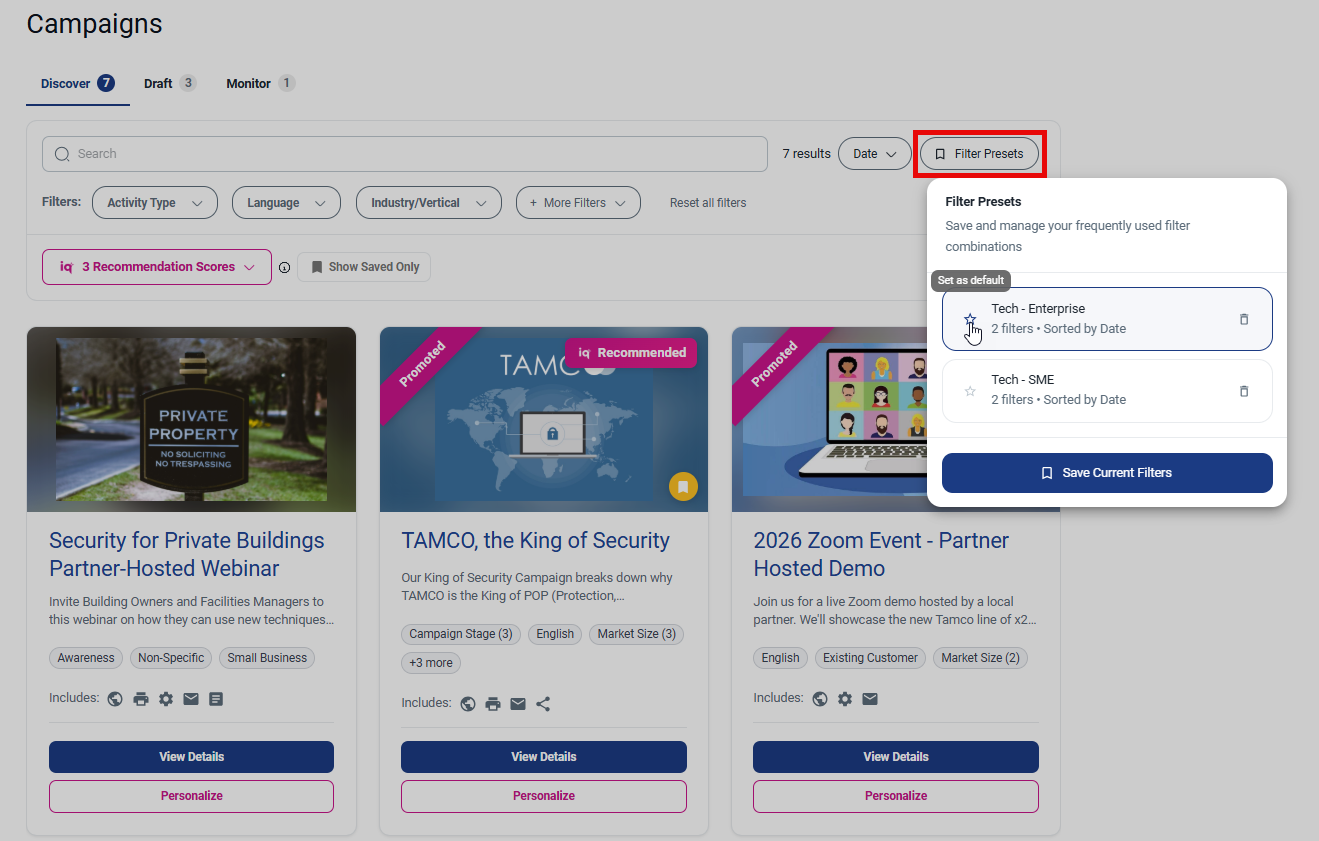Click English tag on TAMCO card
The width and height of the screenshot is (1319, 841).
[x=555, y=634]
